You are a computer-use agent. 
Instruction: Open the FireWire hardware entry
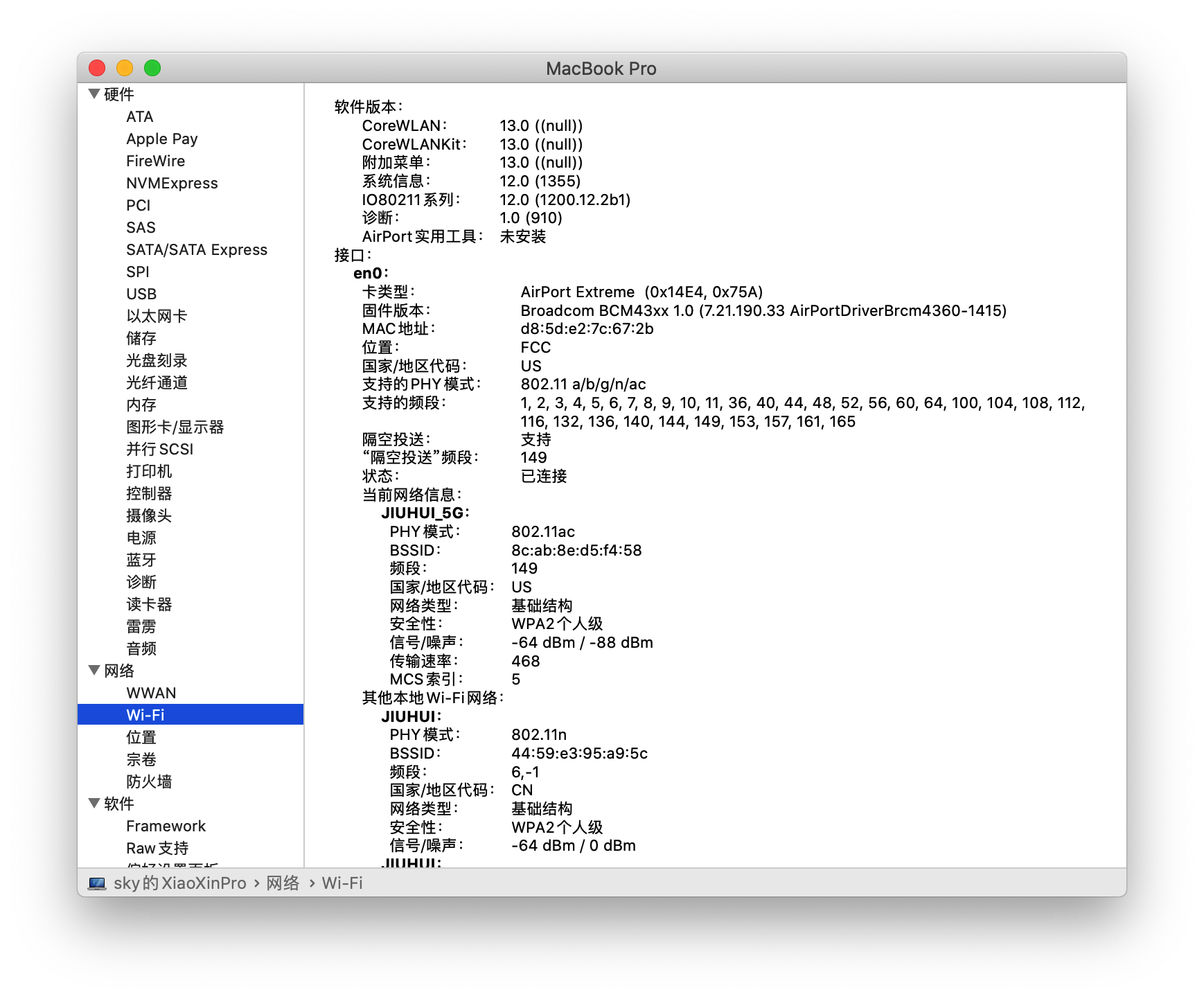(x=156, y=161)
